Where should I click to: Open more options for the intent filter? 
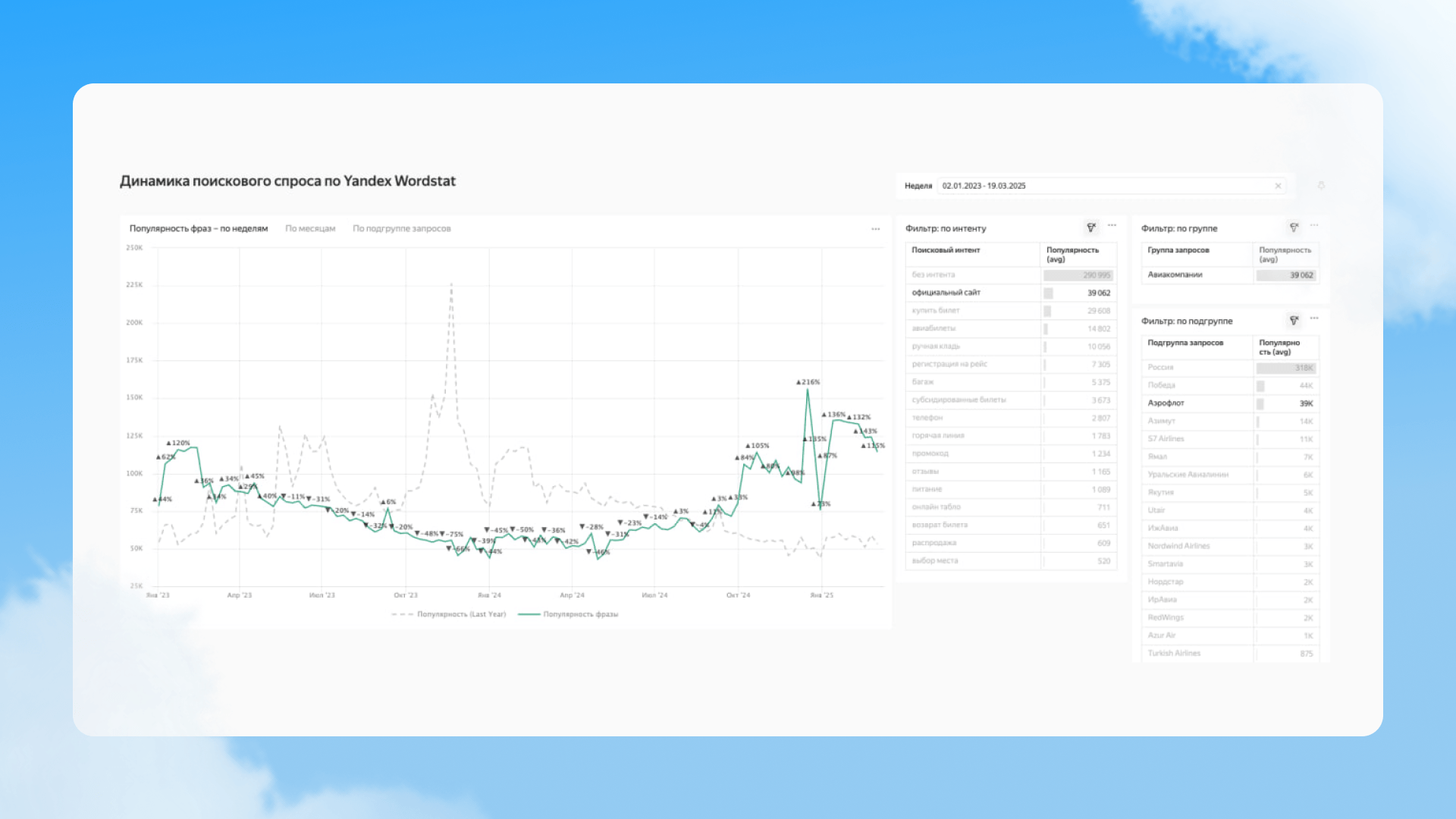coord(1112,225)
